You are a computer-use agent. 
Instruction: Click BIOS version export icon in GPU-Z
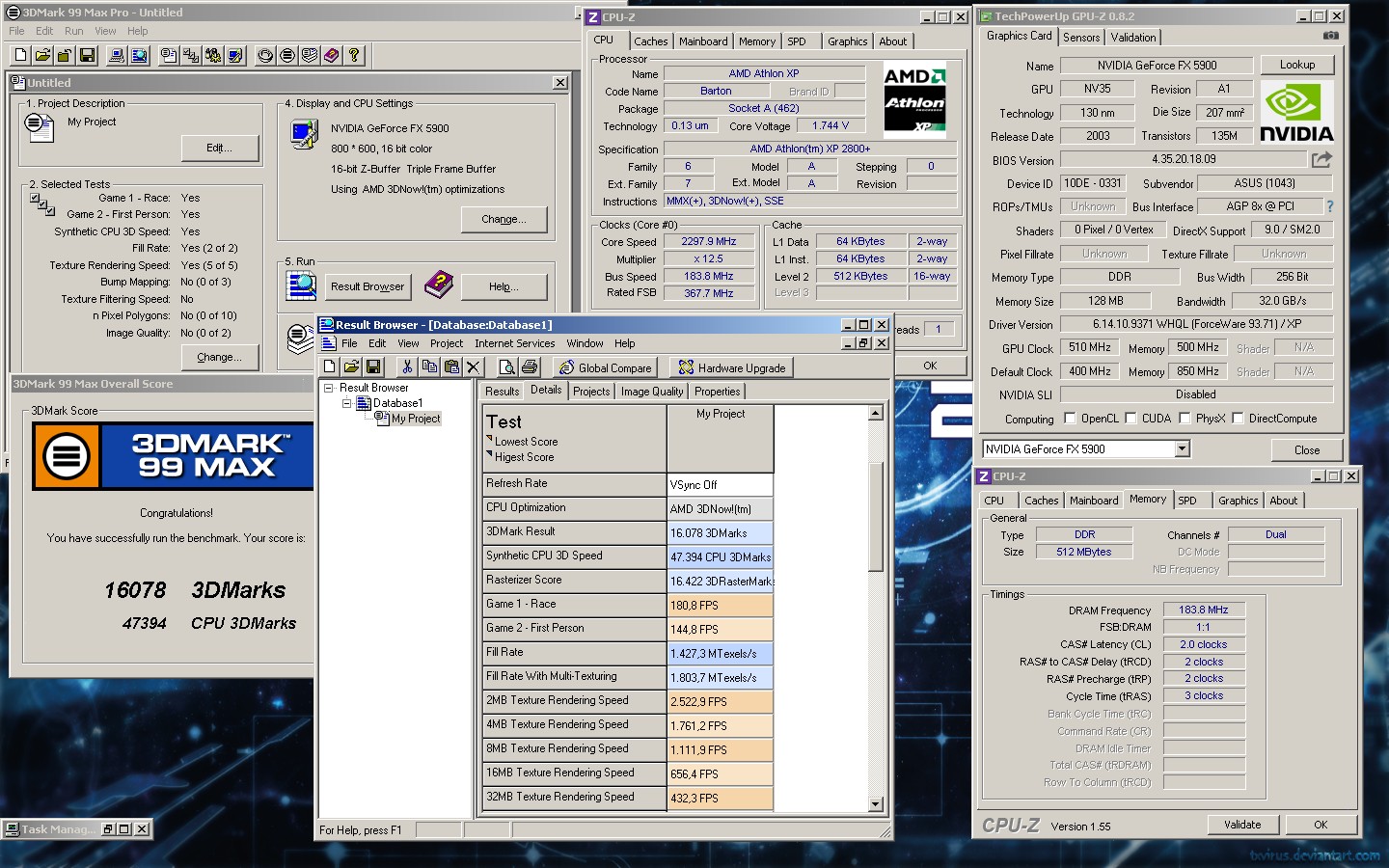(x=1321, y=159)
